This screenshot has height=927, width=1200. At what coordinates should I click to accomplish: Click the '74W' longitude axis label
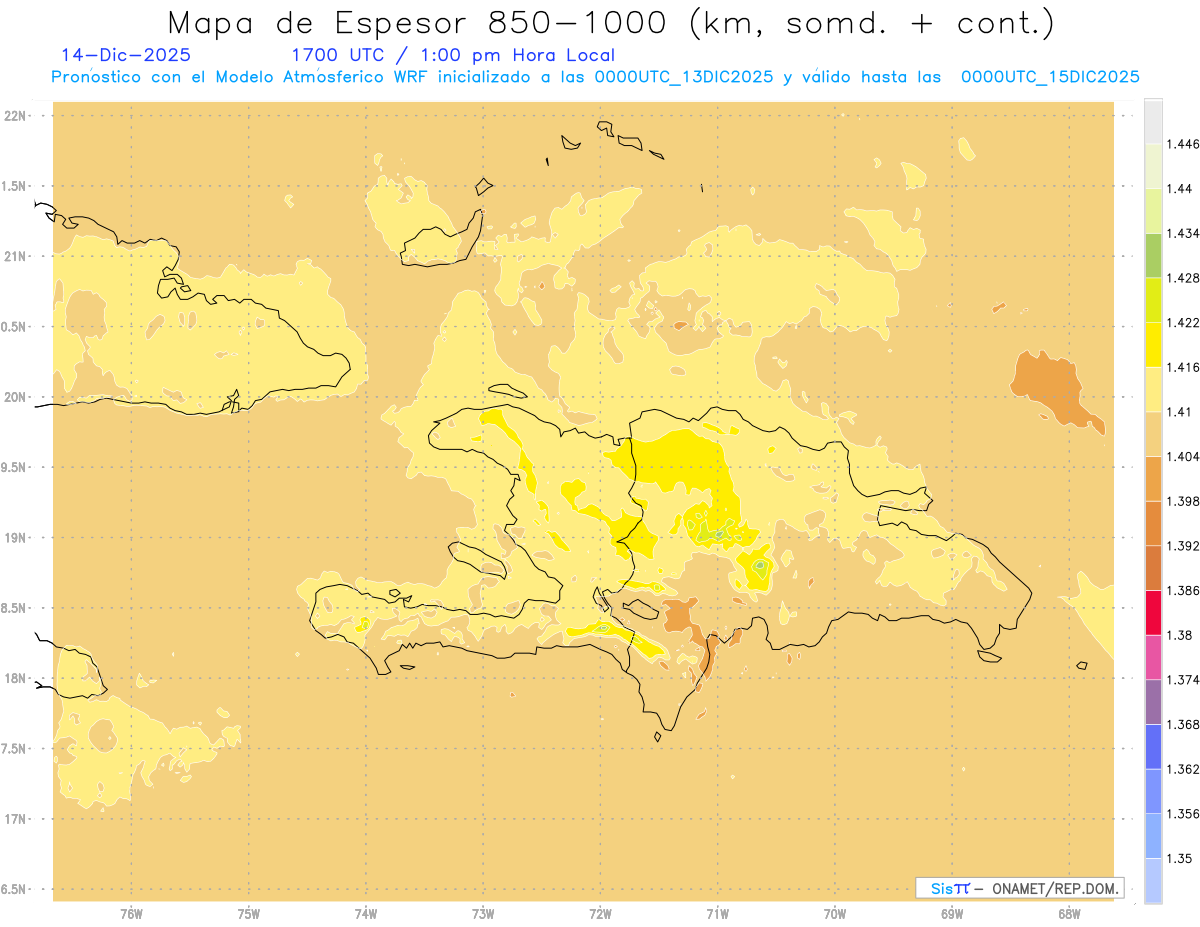click(x=366, y=914)
